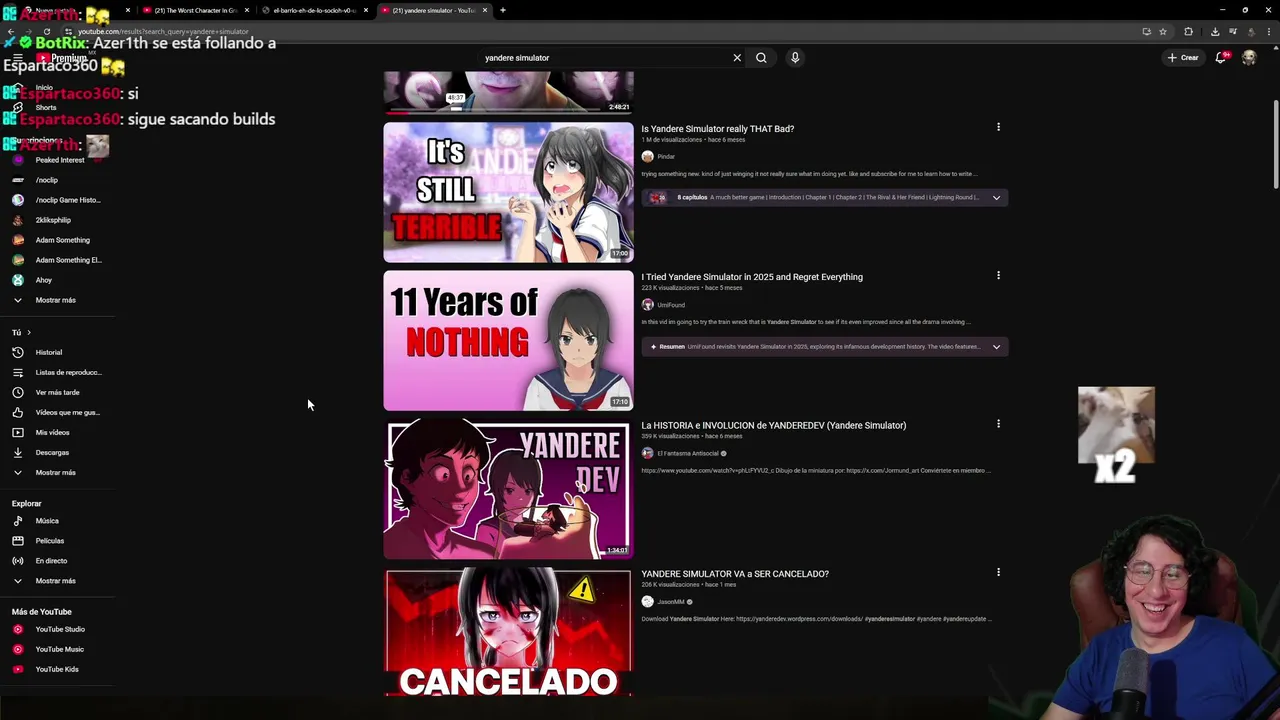This screenshot has height=720, width=1280.
Task: Open Descargas in the sidebar
Action: pyautogui.click(x=52, y=452)
